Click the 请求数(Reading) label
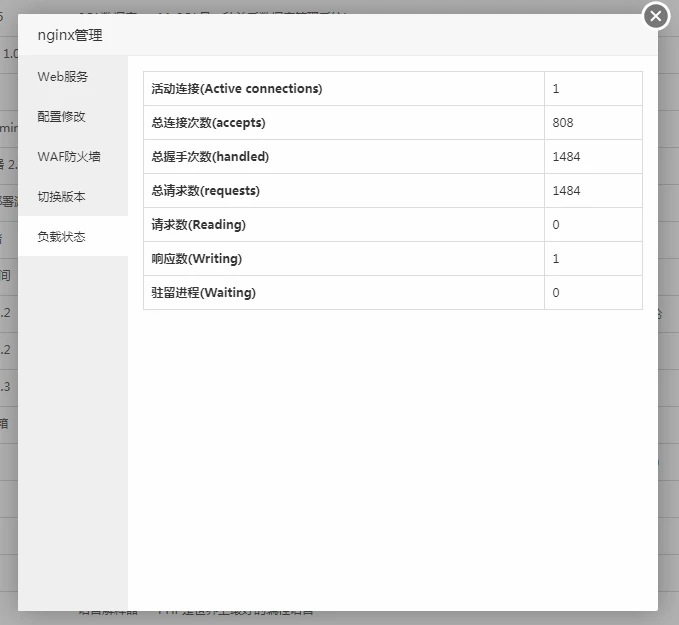 click(198, 224)
